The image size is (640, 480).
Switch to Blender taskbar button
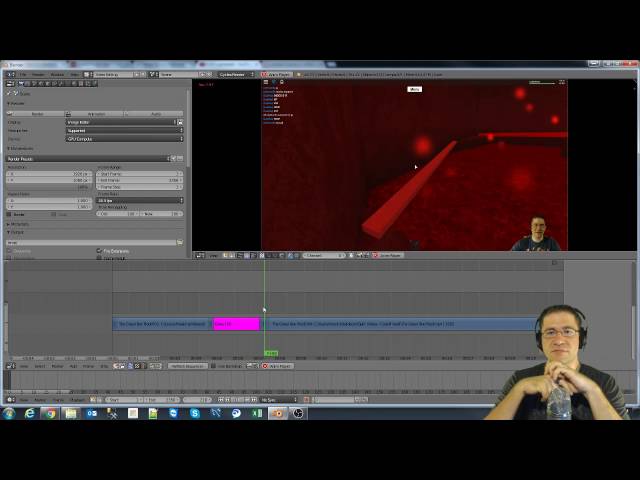[x=278, y=413]
